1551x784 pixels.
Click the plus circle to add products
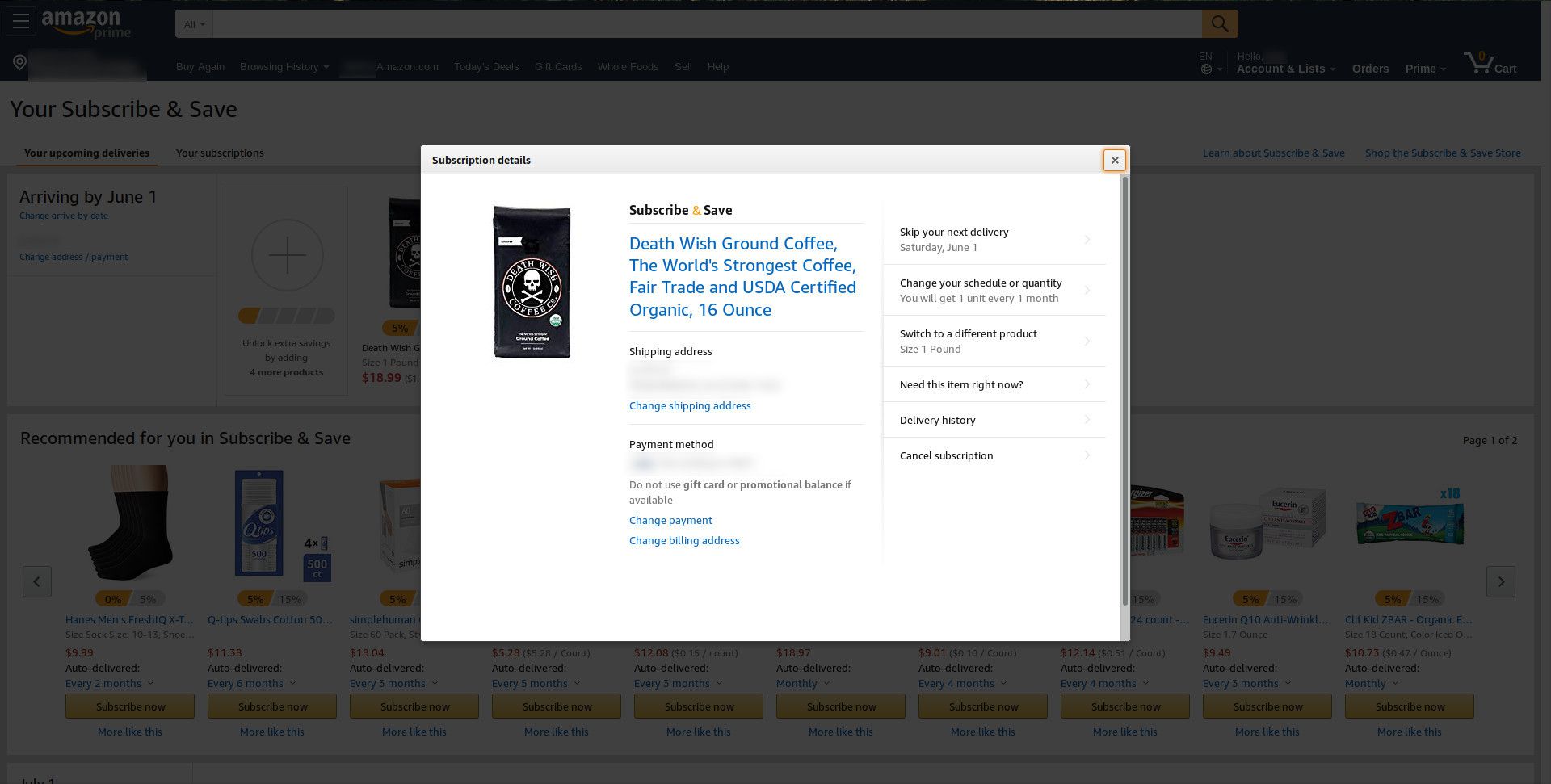coord(287,255)
